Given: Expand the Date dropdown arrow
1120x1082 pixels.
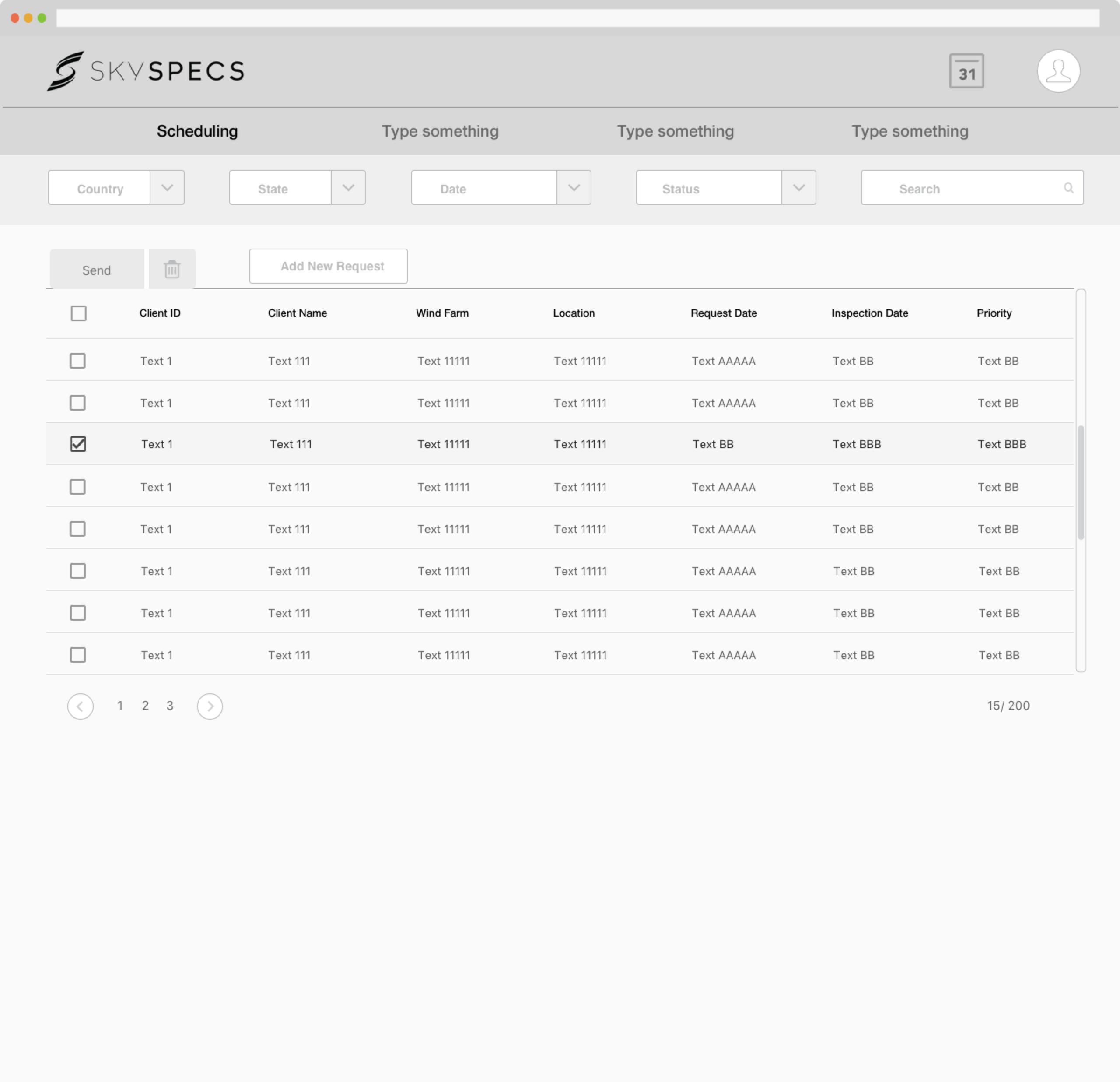Looking at the screenshot, I should coord(574,187).
